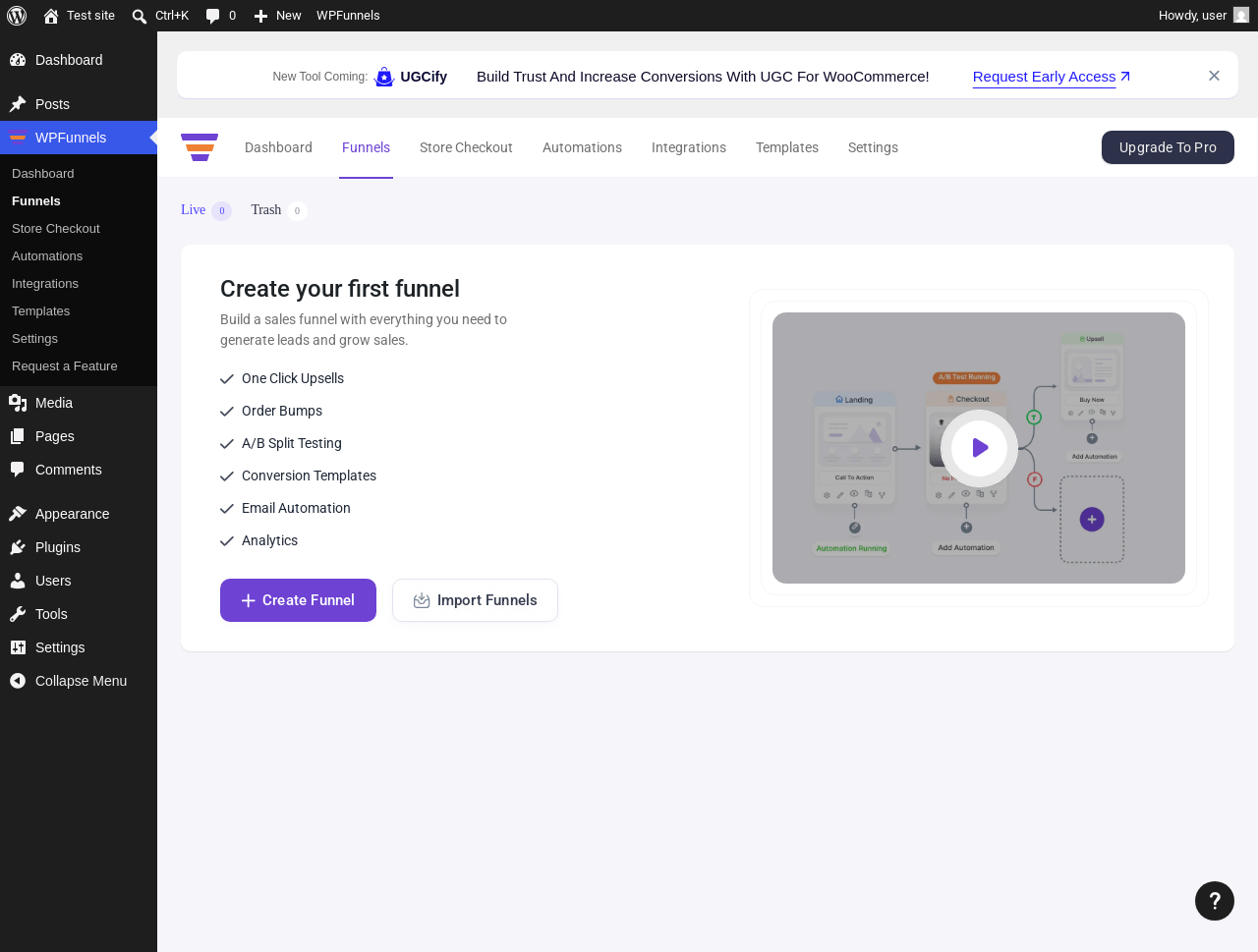This screenshot has height=952, width=1258.
Task: Select Funnels in sidebar submenu
Action: pyautogui.click(x=36, y=201)
